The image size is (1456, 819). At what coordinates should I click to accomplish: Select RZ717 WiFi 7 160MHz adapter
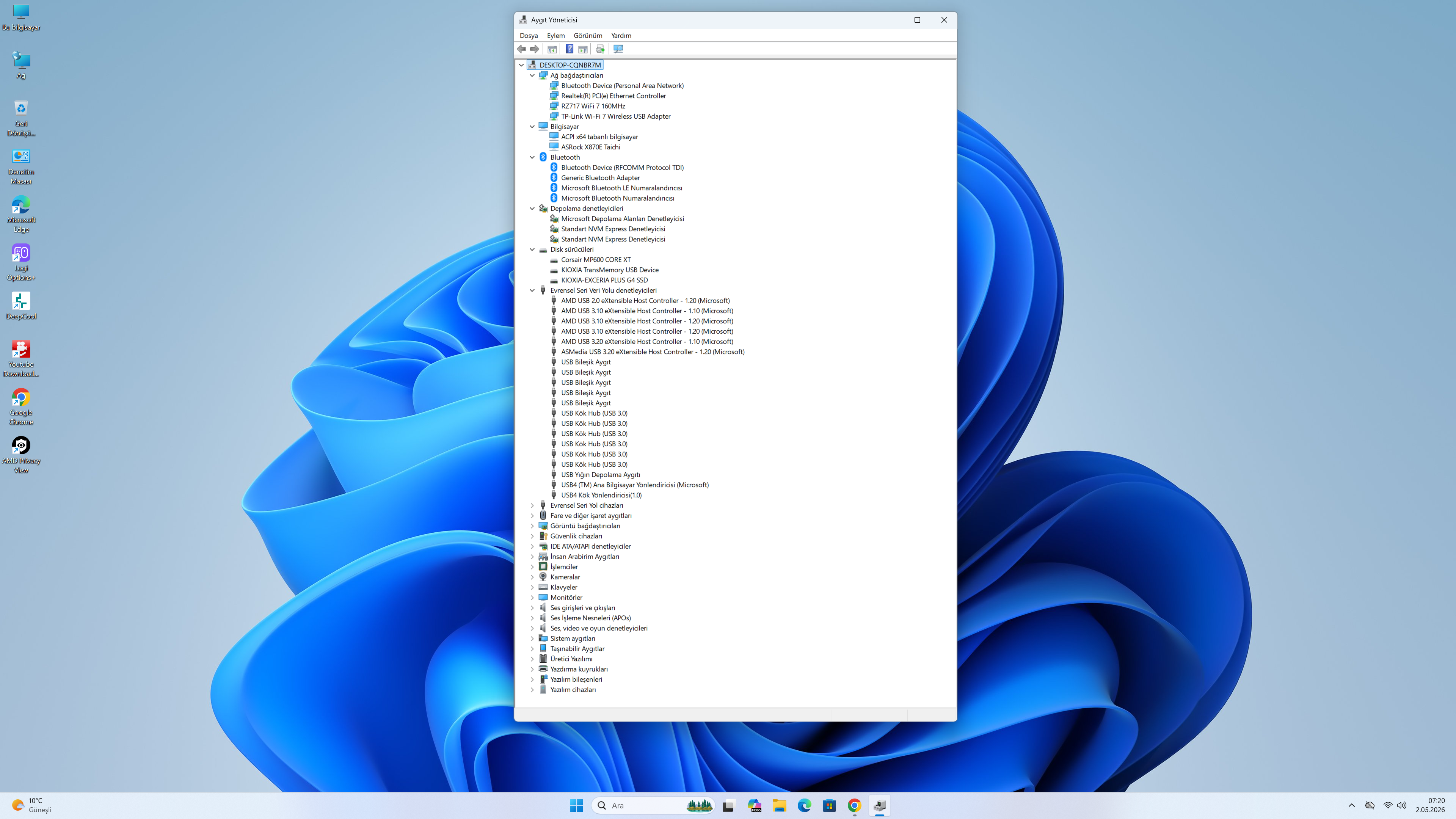pyautogui.click(x=593, y=106)
